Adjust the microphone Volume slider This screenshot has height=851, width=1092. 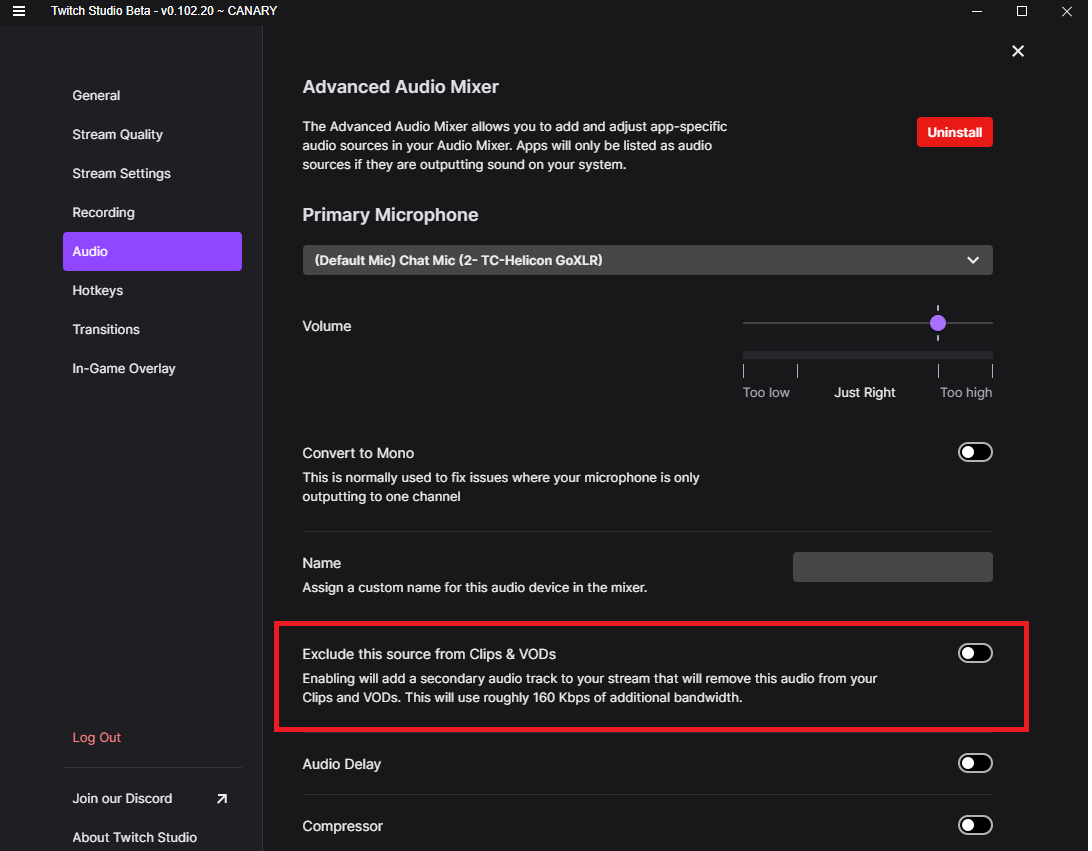938,323
